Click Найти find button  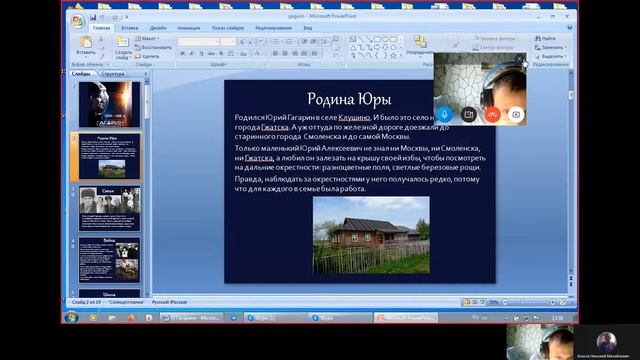click(545, 38)
